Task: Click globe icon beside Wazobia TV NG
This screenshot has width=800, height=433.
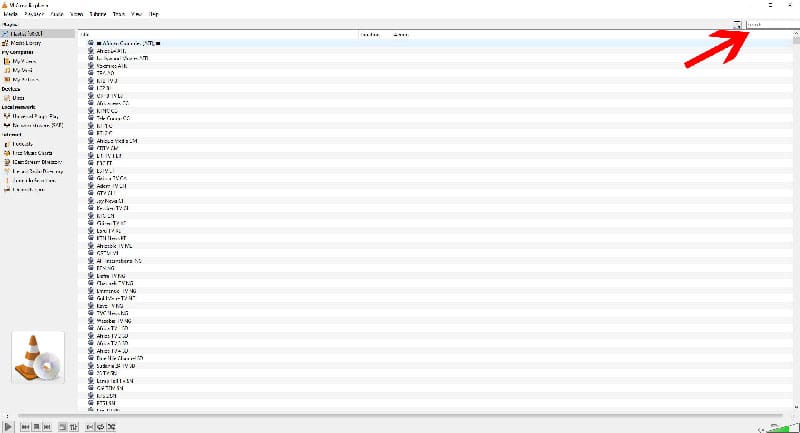Action: [x=91, y=321]
